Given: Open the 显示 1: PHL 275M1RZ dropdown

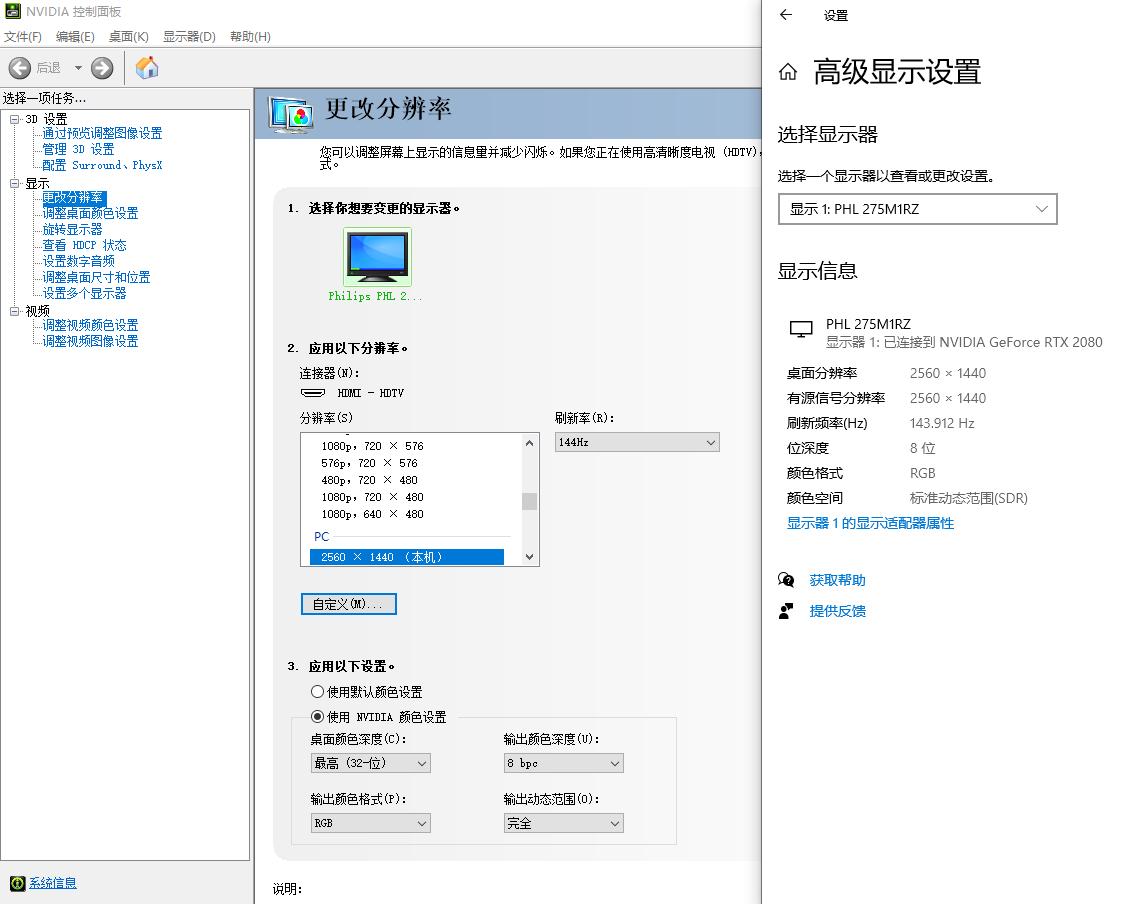Looking at the screenshot, I should click(x=918, y=209).
